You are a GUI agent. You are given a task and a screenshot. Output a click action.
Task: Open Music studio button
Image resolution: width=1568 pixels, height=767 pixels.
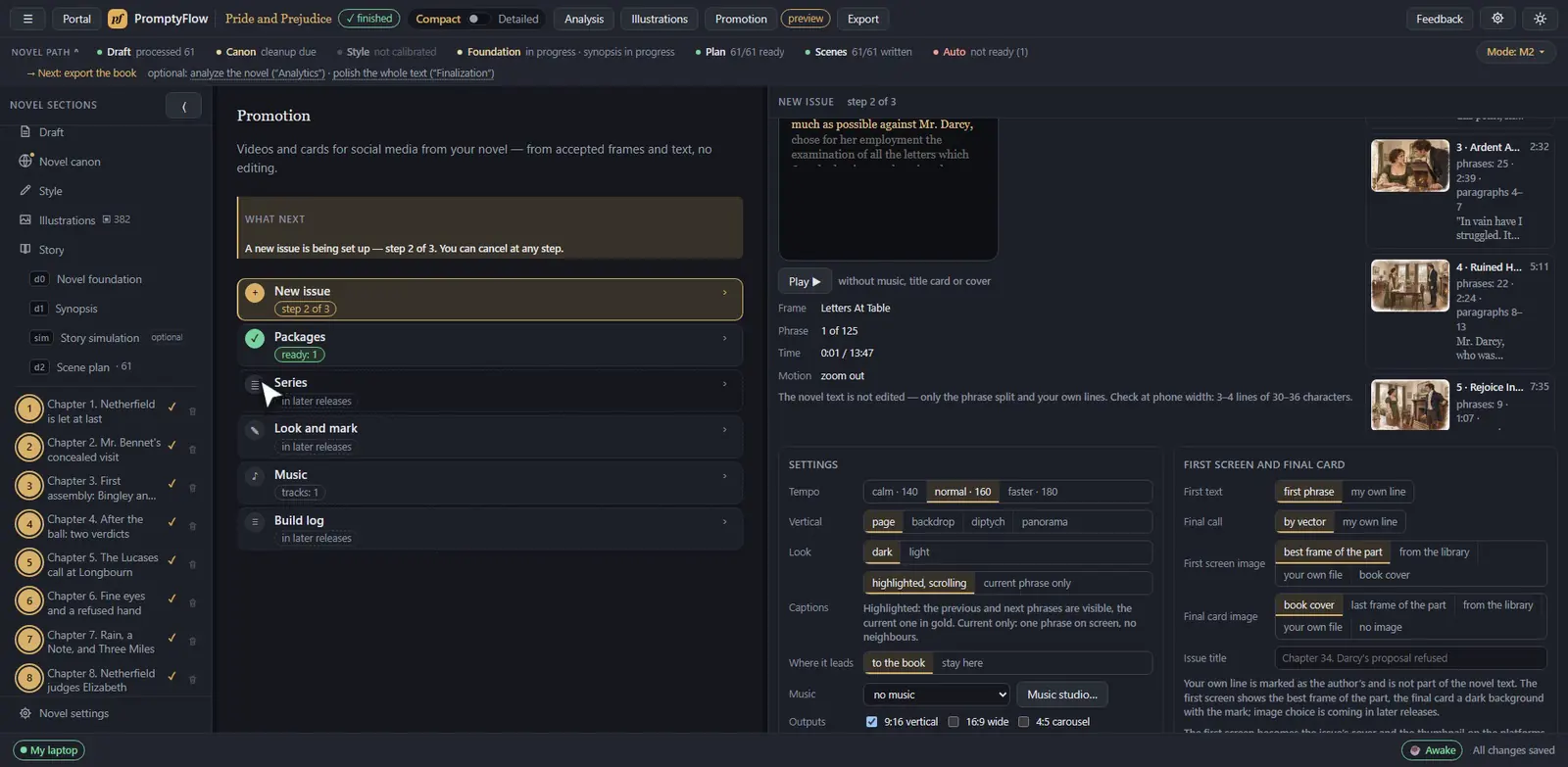coord(1062,695)
